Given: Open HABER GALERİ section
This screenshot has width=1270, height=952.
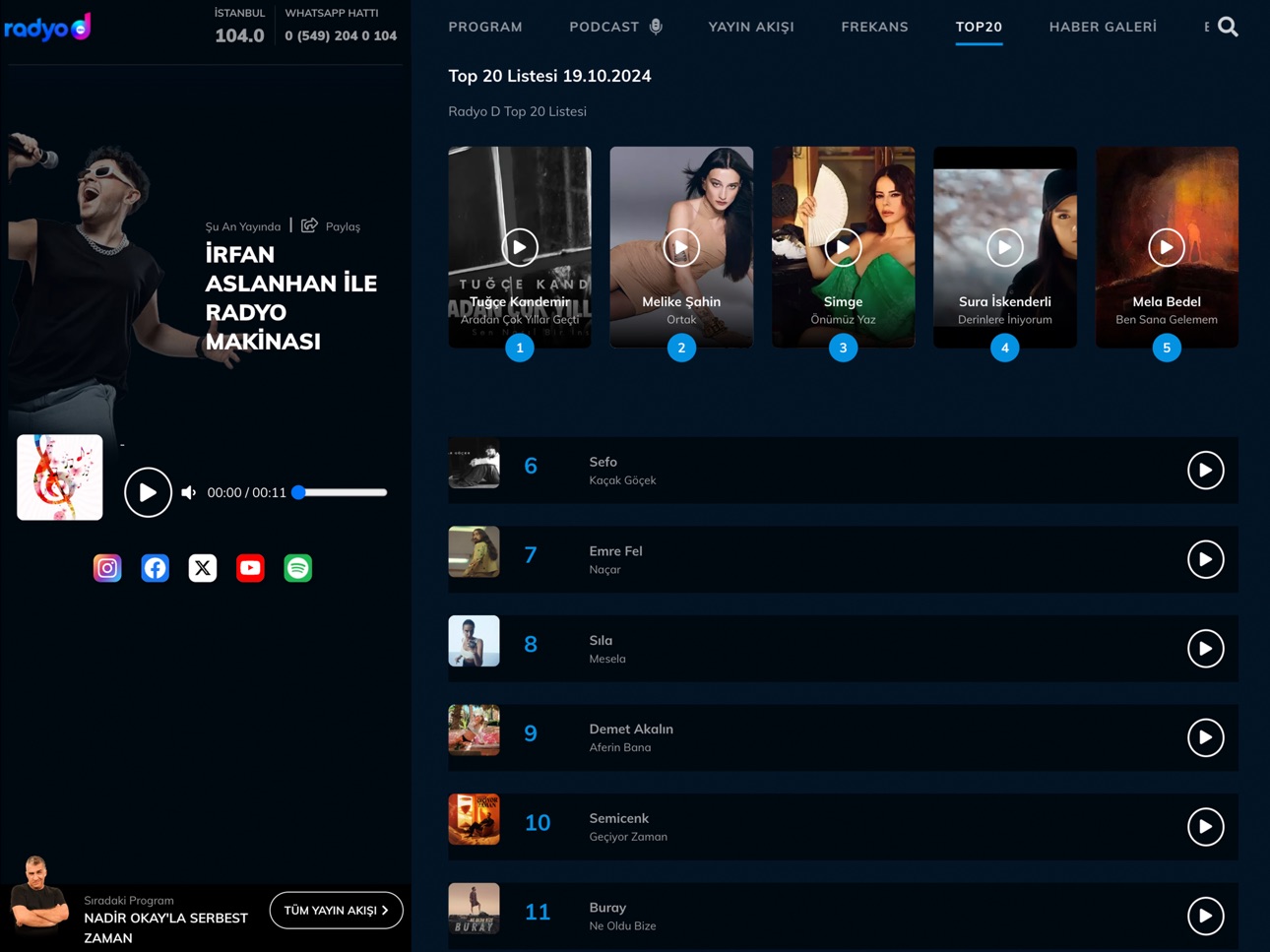Looking at the screenshot, I should 1103,27.
